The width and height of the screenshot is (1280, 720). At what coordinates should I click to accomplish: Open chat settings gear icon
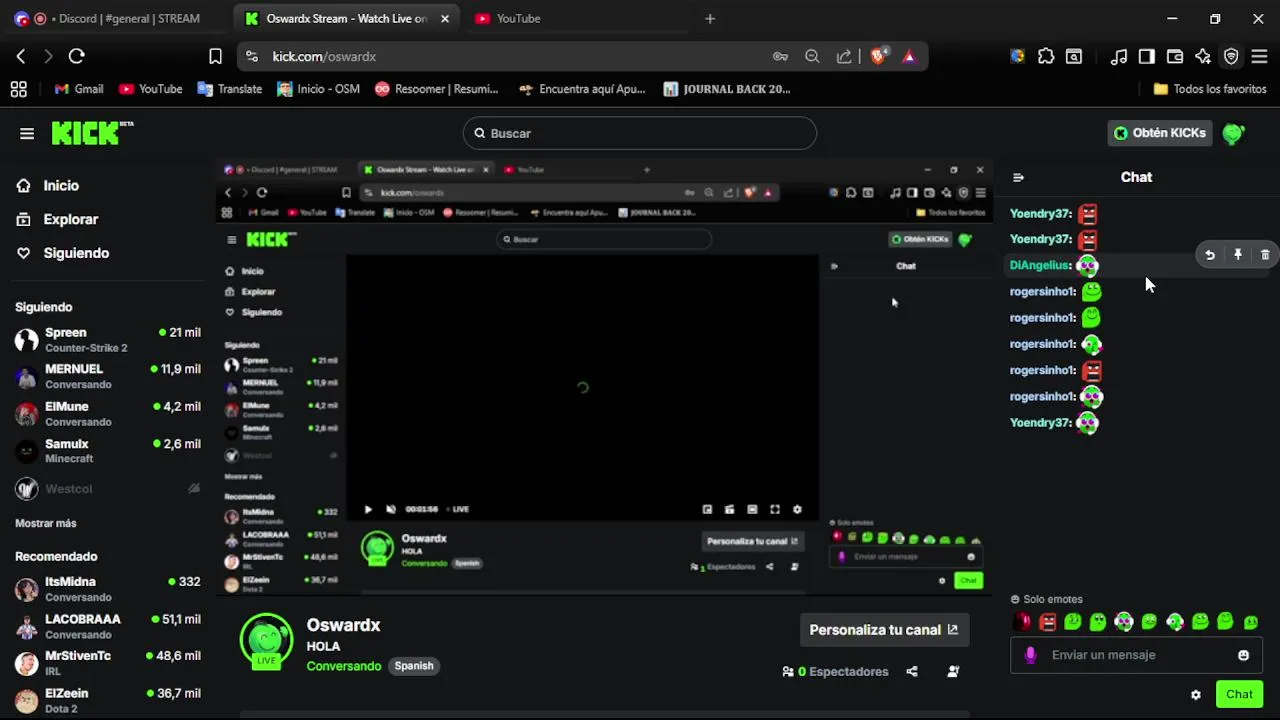[1195, 694]
